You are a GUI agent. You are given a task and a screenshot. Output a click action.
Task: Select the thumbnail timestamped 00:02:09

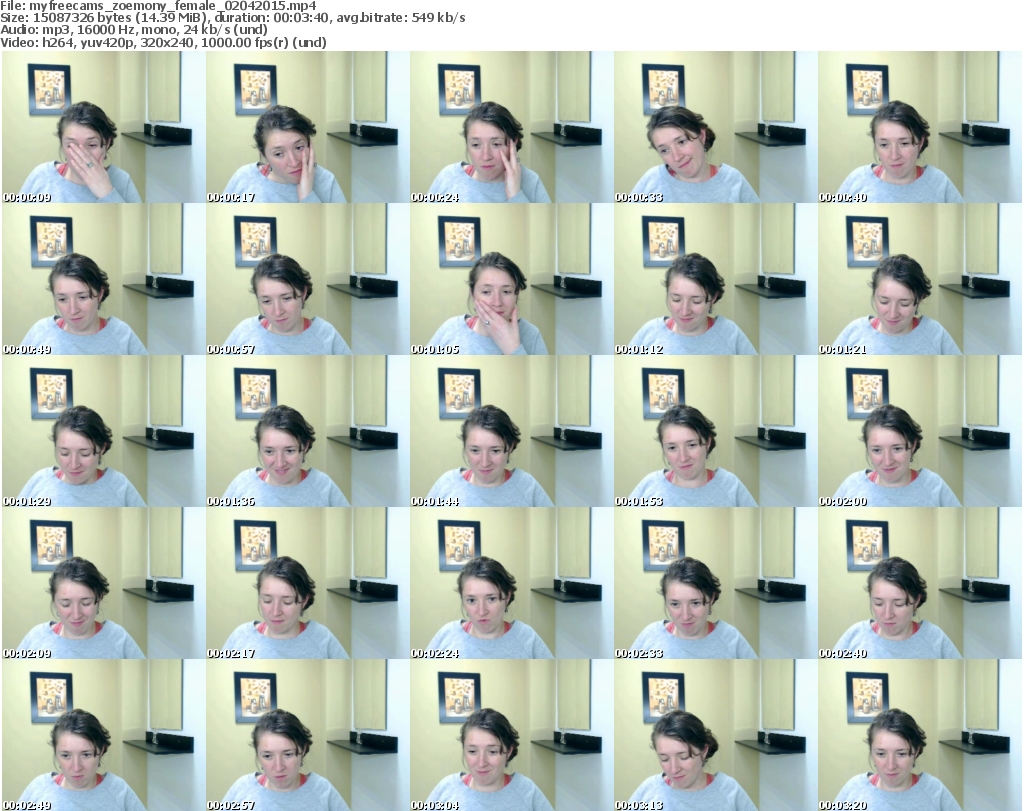103,583
